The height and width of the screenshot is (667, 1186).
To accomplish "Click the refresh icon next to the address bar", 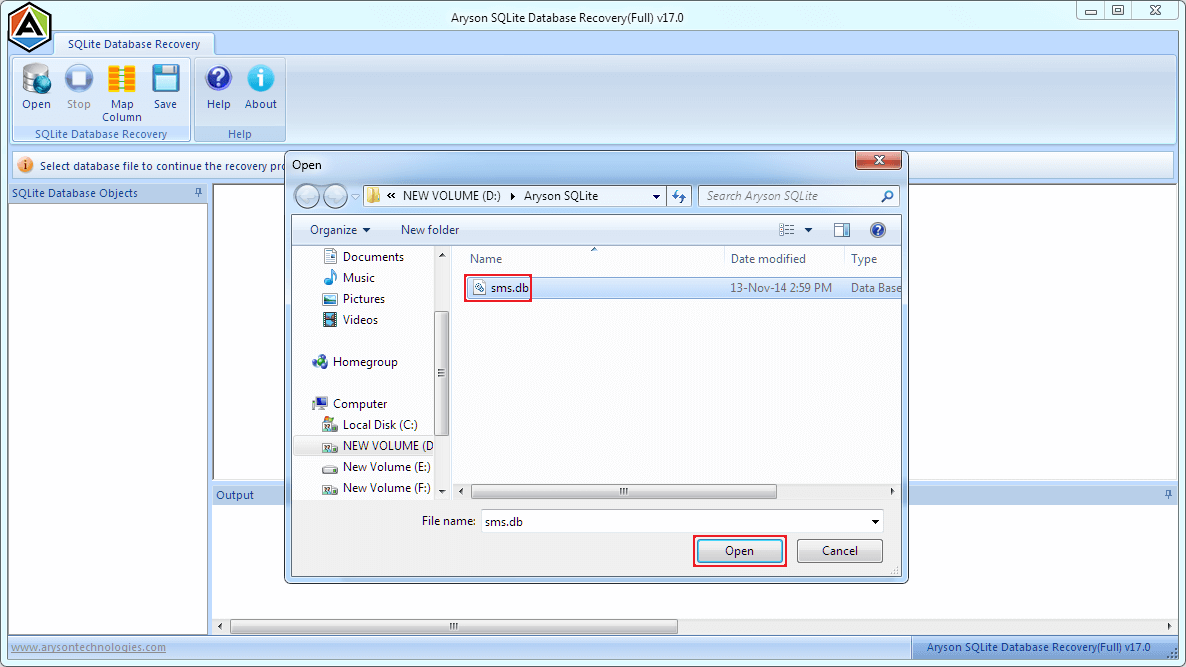I will (x=679, y=196).
